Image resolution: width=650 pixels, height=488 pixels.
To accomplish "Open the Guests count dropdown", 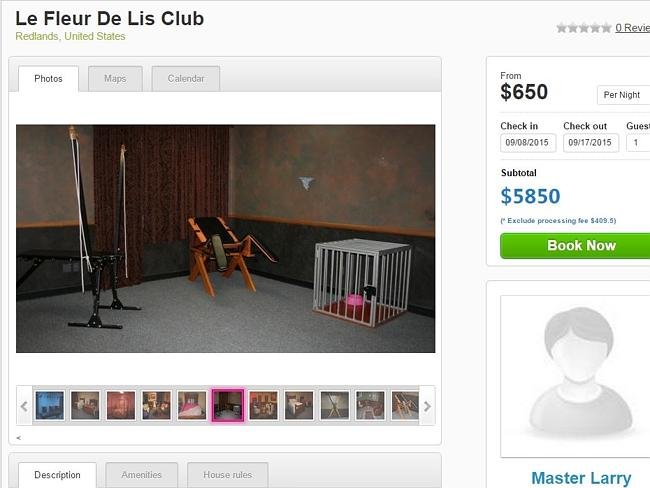I will click(638, 143).
